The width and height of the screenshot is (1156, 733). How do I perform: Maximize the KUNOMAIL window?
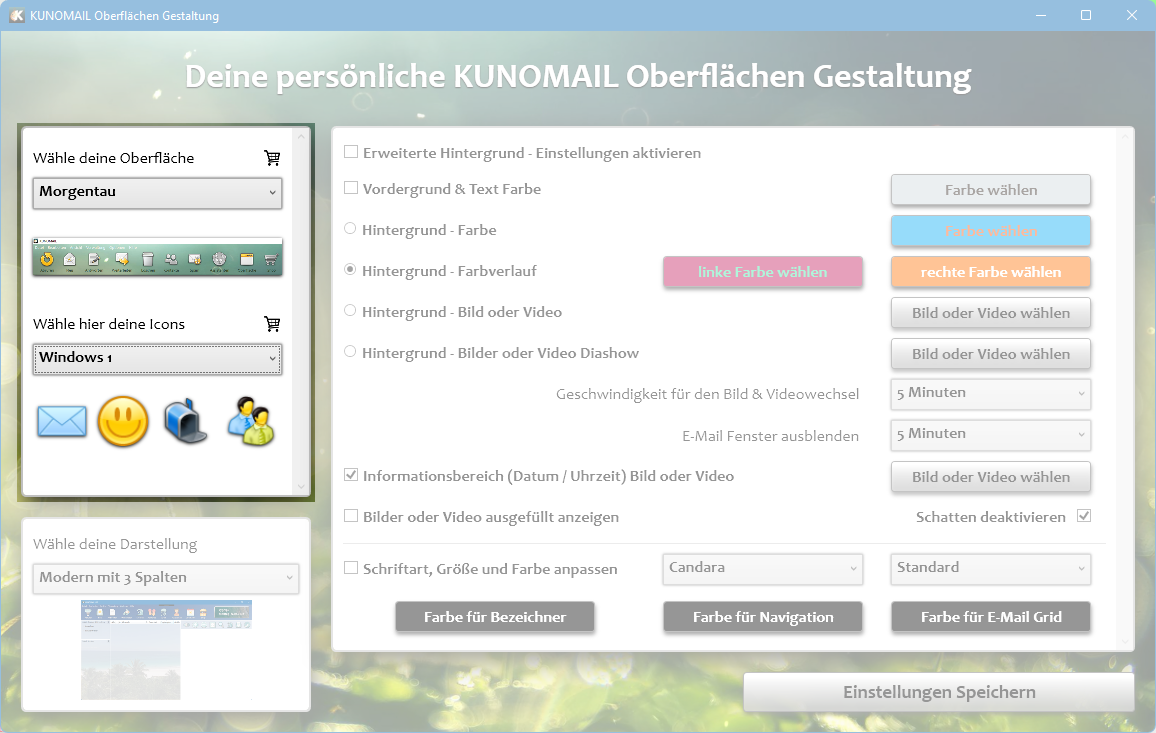(1086, 15)
